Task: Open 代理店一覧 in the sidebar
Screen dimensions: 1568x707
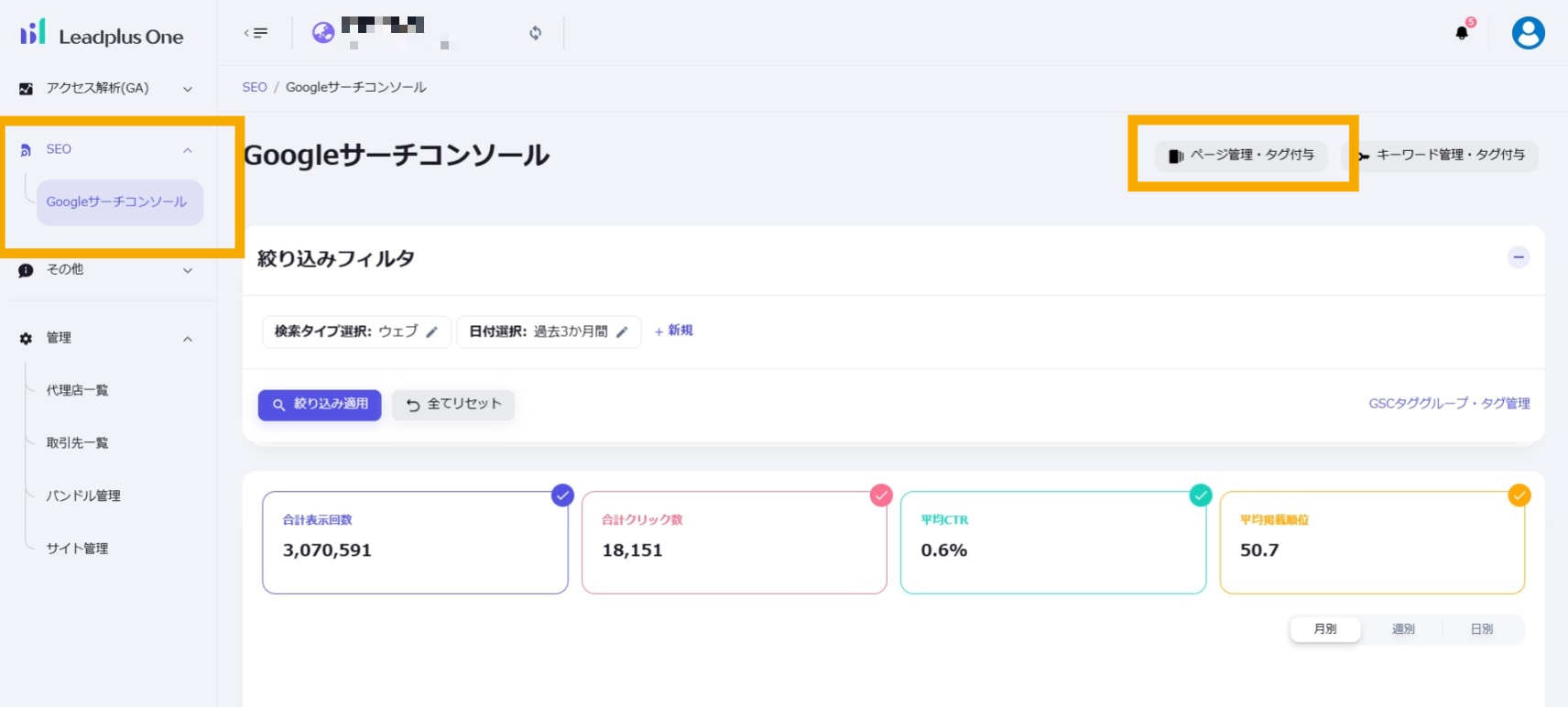Action: [x=78, y=390]
